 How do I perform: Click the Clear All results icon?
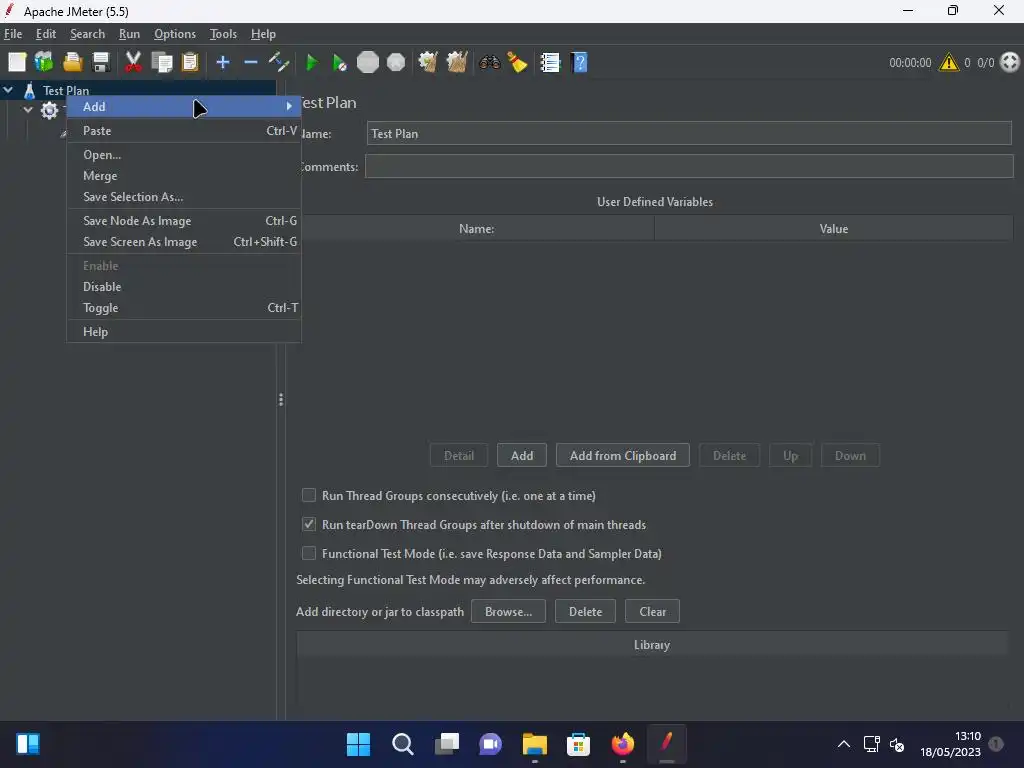[x=456, y=63]
